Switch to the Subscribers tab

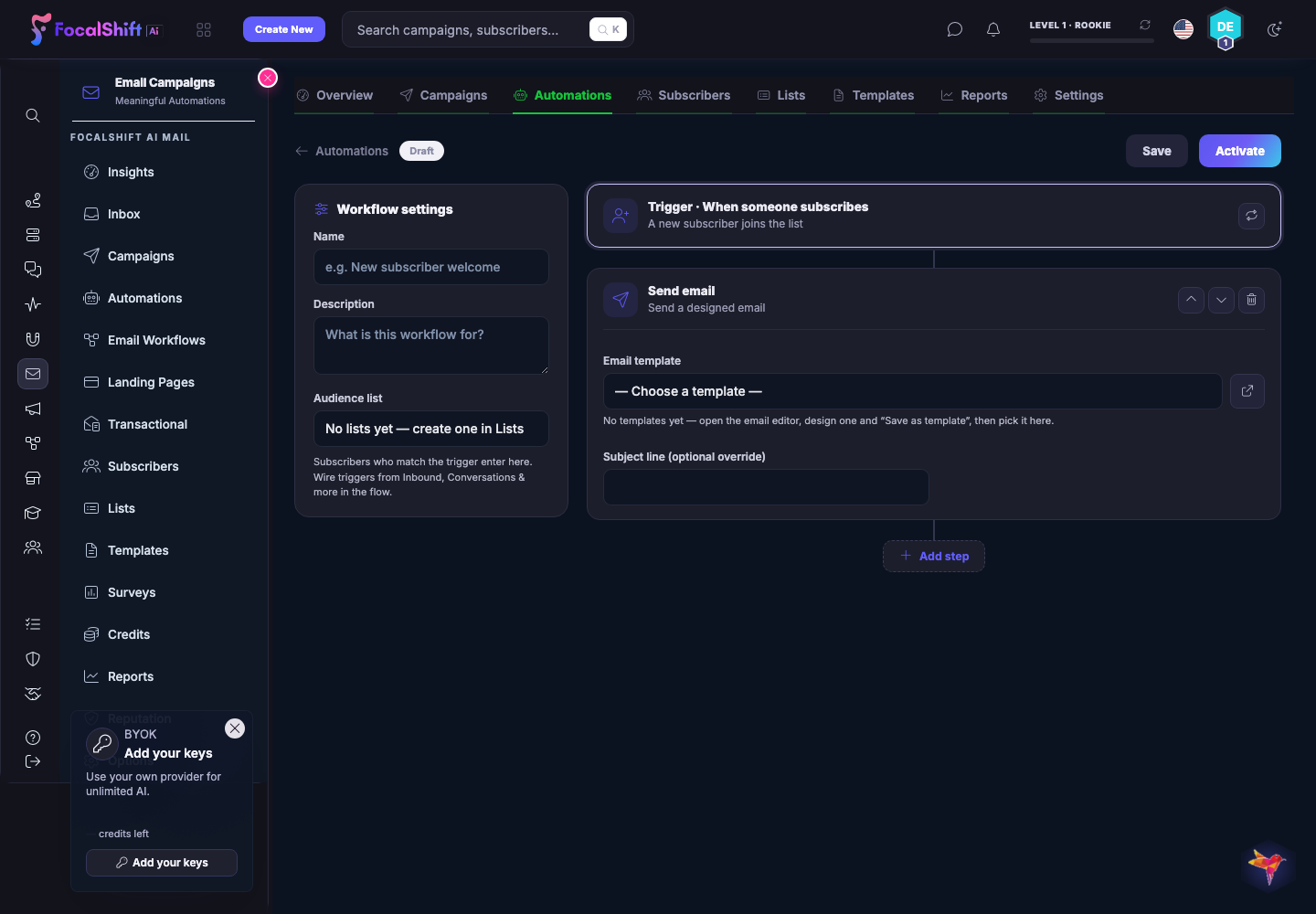point(684,95)
